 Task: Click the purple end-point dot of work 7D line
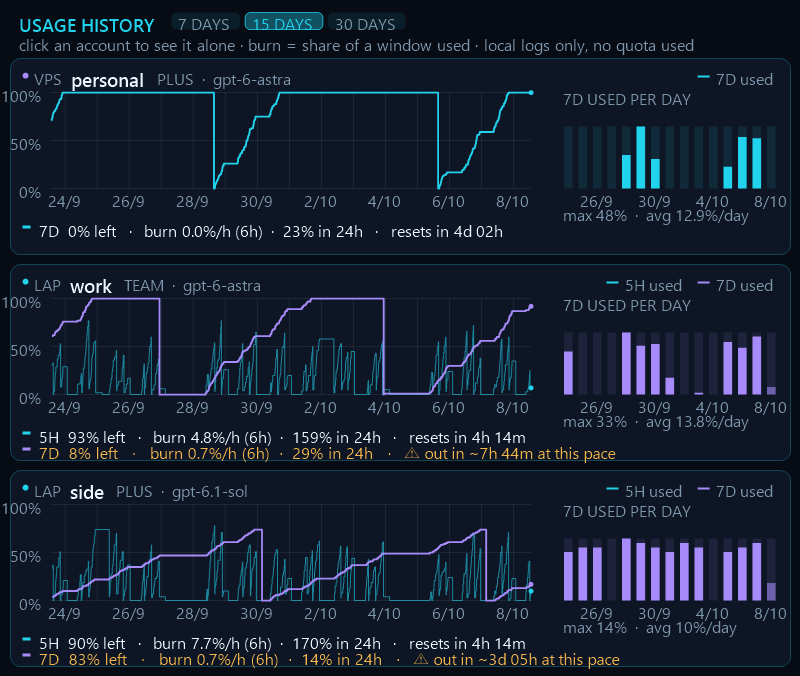coord(531,307)
